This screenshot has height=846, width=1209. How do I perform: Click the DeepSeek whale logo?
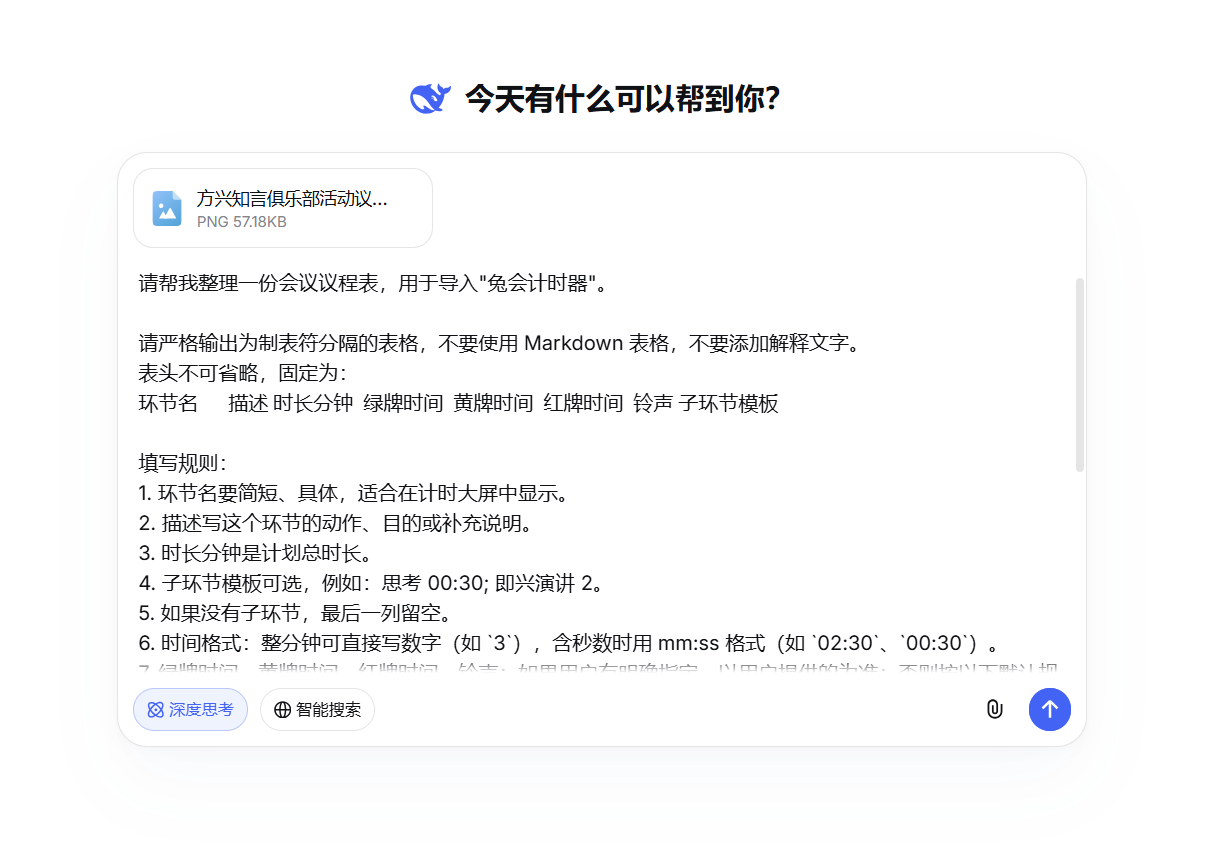[431, 98]
